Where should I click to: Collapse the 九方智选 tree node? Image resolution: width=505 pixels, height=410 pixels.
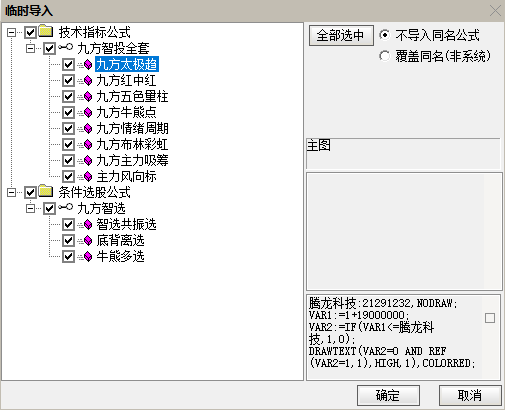[x=30, y=208]
